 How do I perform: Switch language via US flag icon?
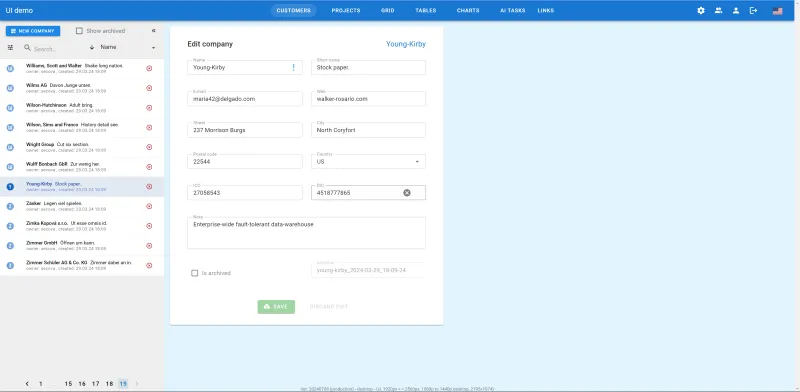click(x=778, y=11)
